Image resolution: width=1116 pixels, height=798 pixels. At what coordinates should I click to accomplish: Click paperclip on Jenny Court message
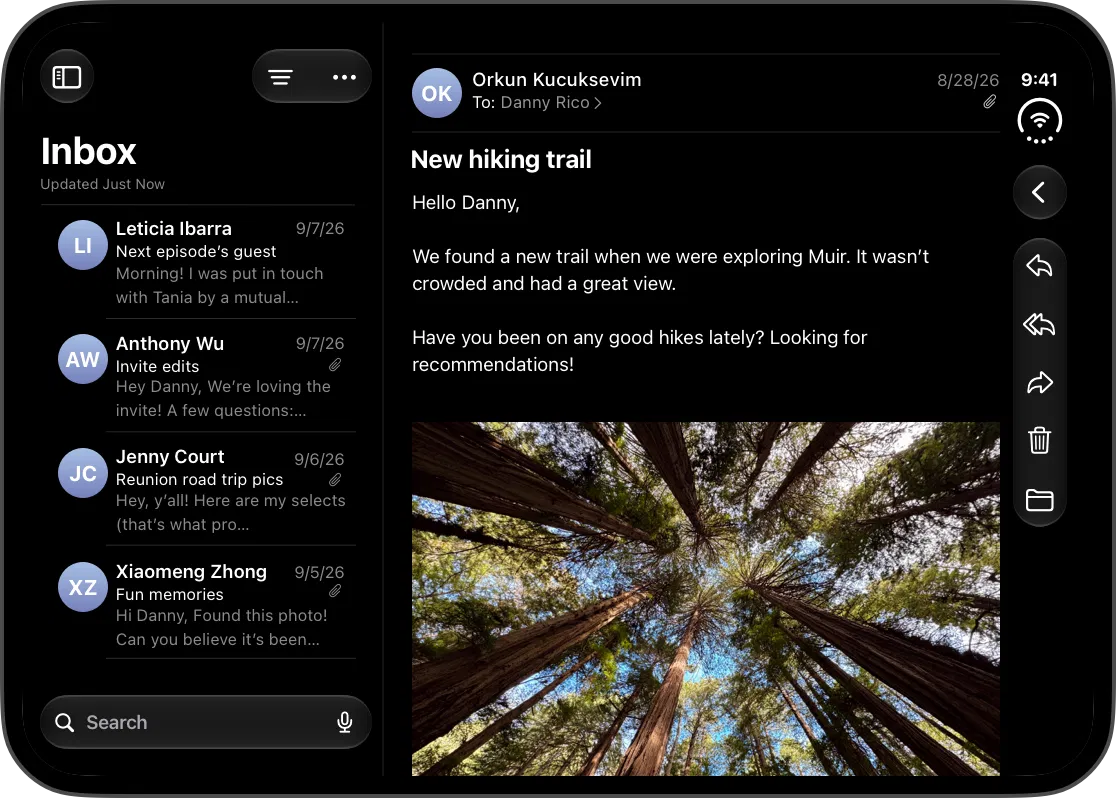tap(335, 480)
